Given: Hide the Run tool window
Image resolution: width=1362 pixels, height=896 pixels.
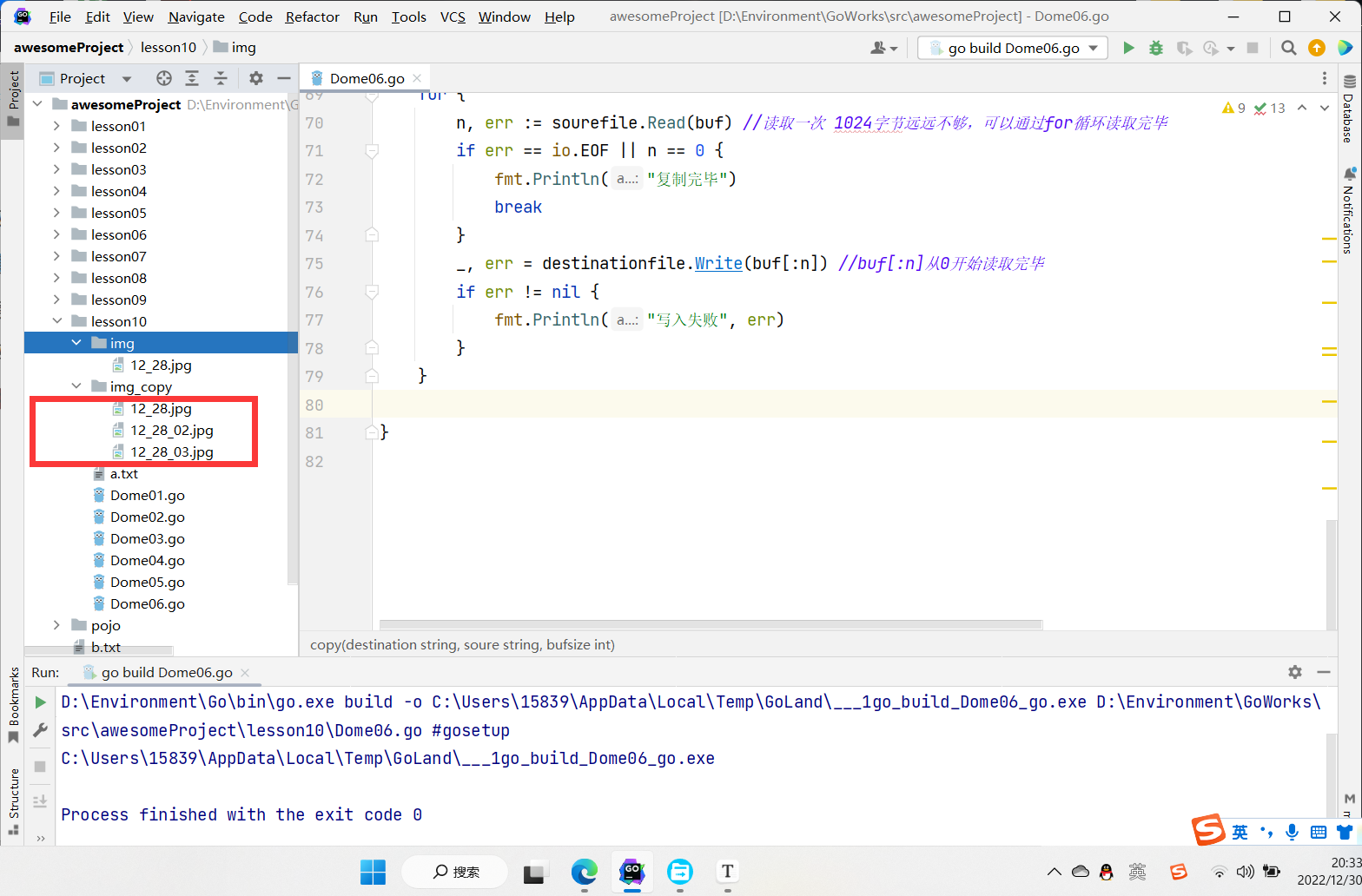Looking at the screenshot, I should coord(1324,672).
